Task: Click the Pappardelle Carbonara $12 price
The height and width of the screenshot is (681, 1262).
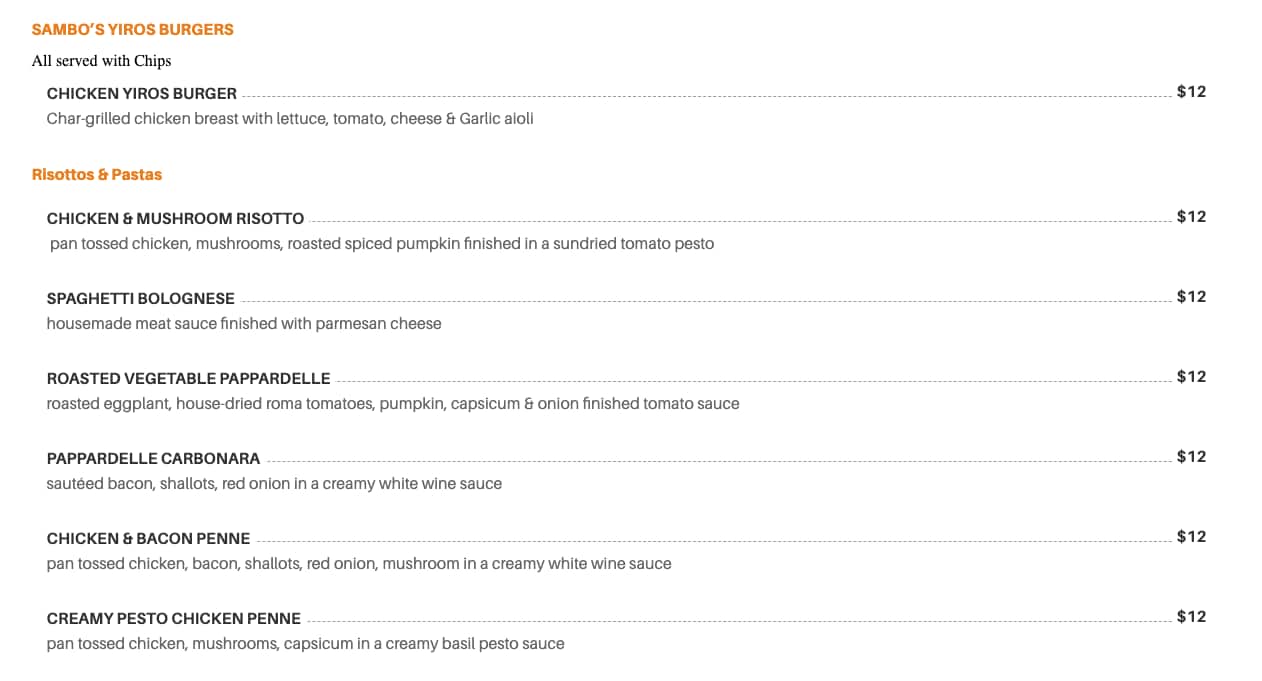Action: 1191,457
